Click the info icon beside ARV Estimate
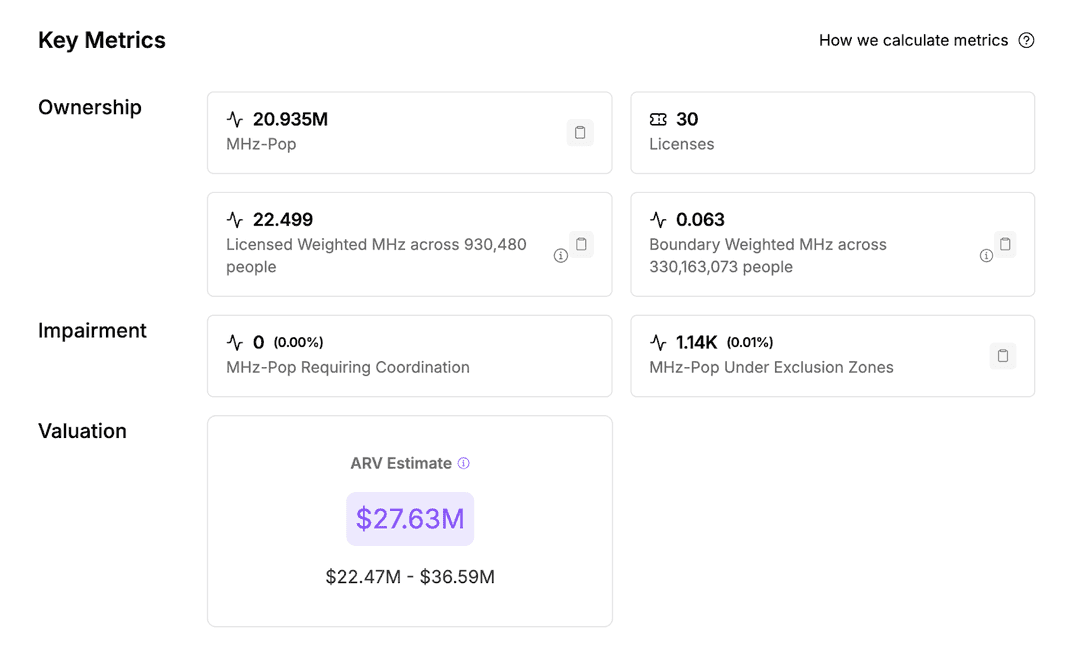This screenshot has width=1080, height=654. (x=463, y=463)
